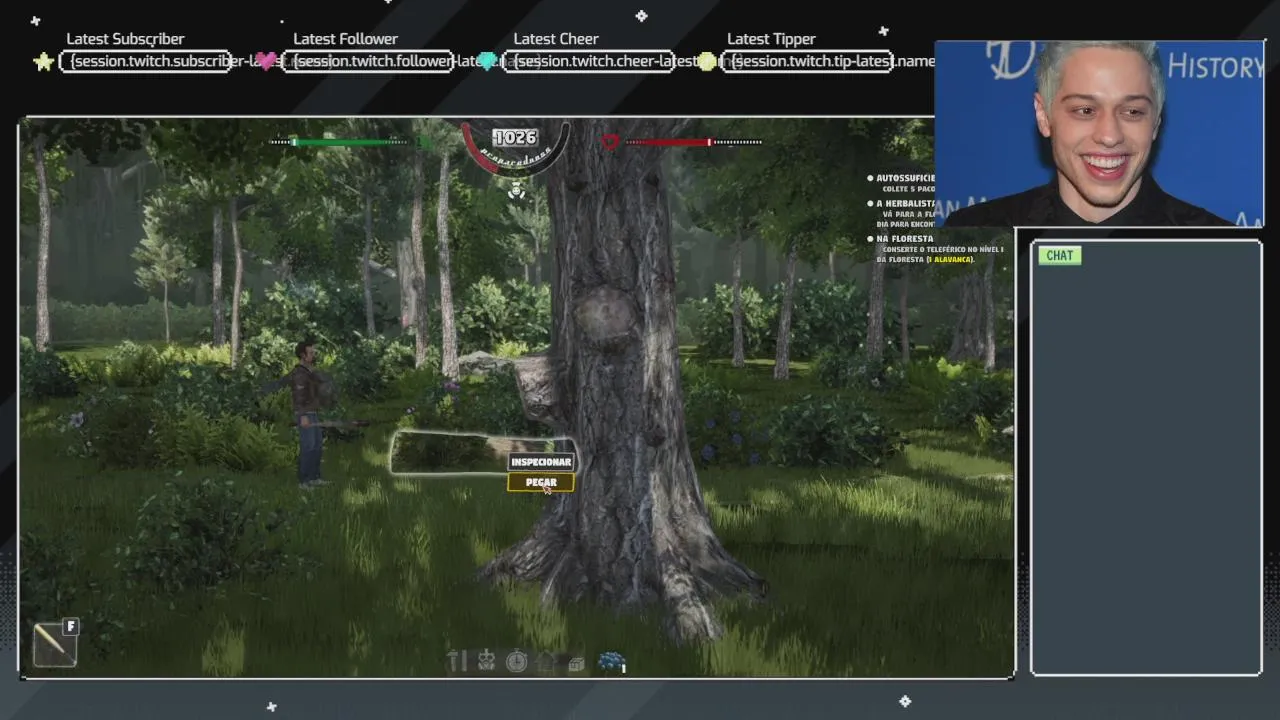Viewport: 1280px width, 720px height.
Task: Click the crate box icon in bottom bar
Action: click(x=576, y=662)
